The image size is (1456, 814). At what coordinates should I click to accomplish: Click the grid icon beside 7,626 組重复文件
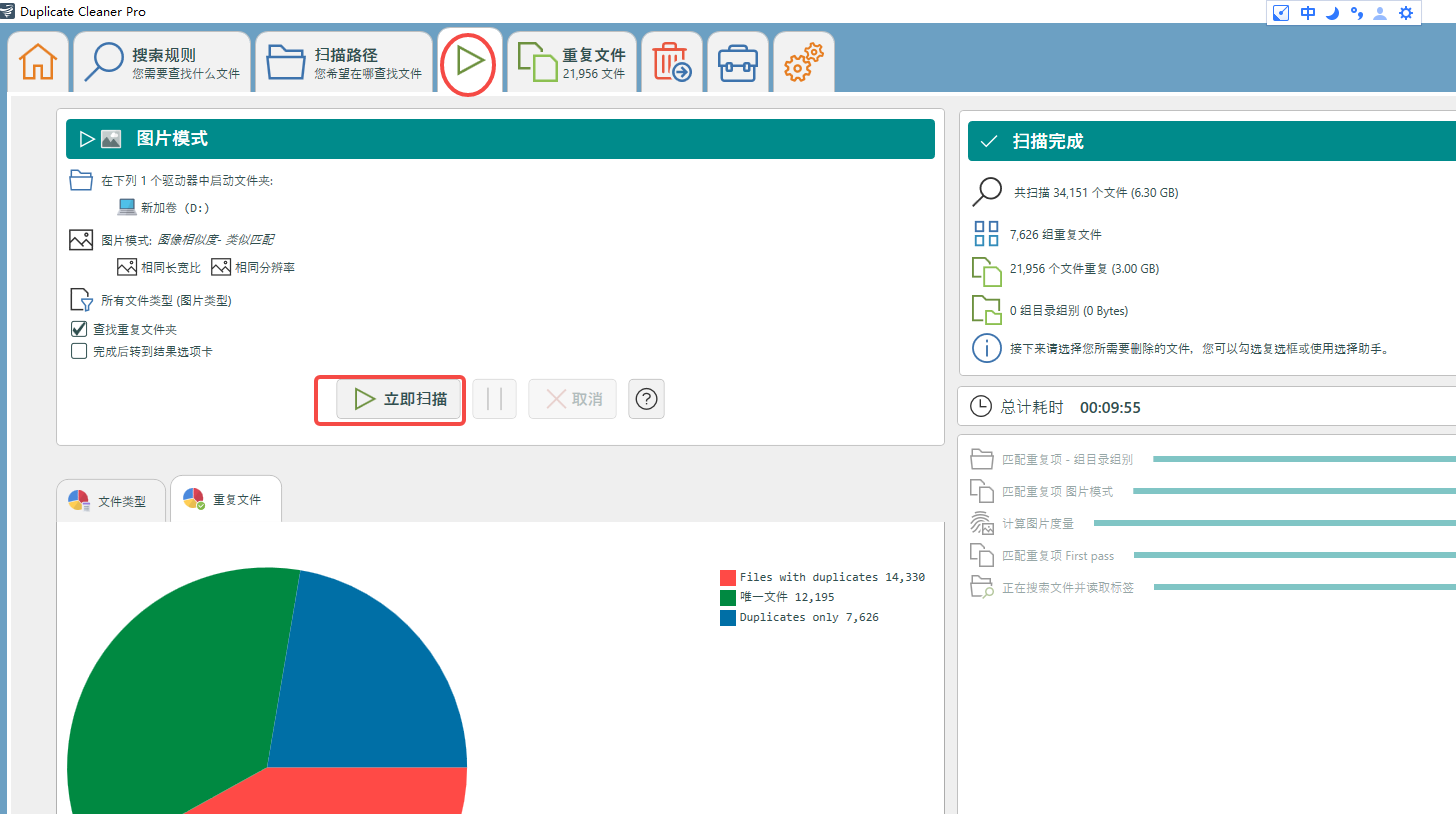tap(987, 234)
